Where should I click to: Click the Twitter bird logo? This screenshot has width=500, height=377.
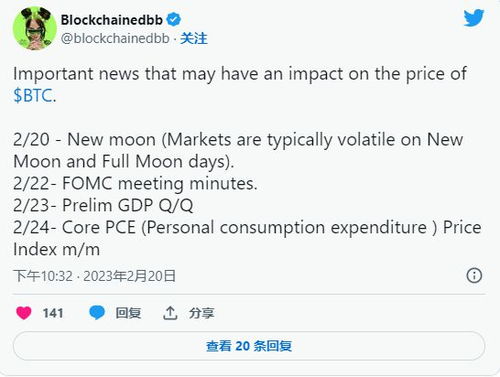pyautogui.click(x=473, y=18)
